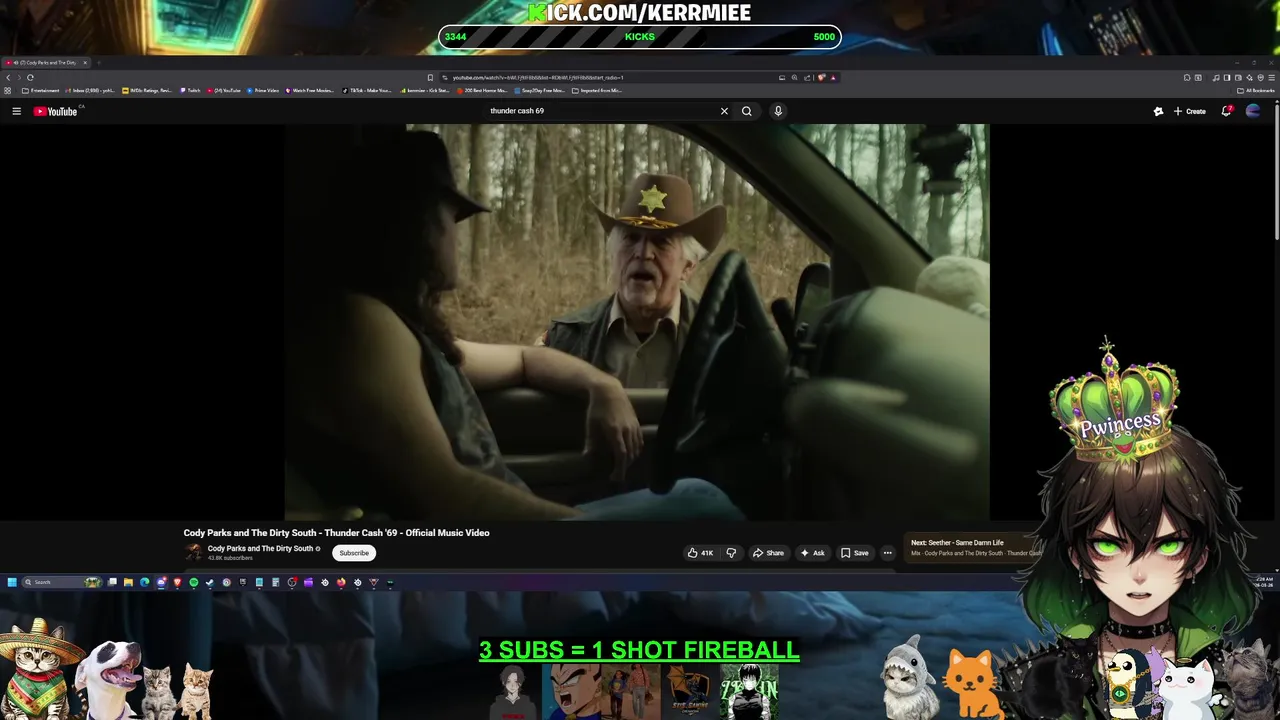Open the Brave Rewards triangle icon

833,77
